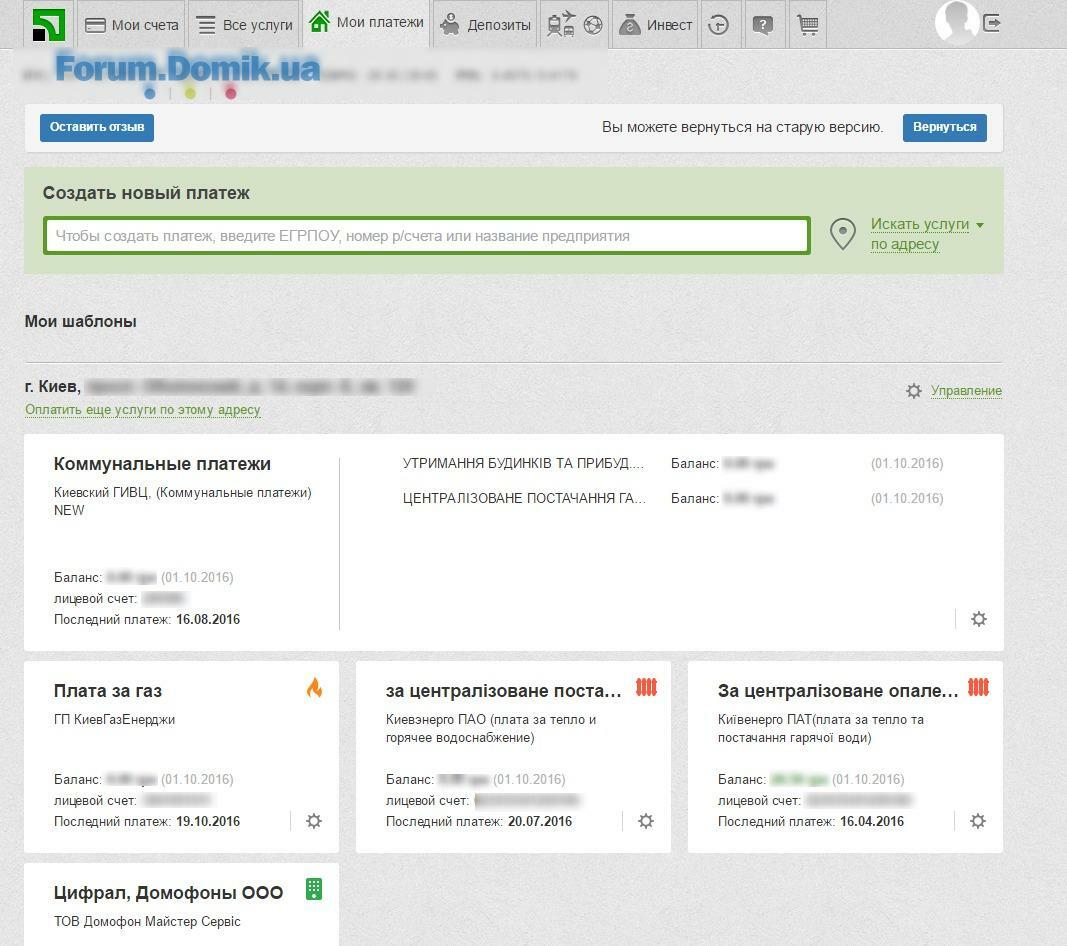Click the Вернуться button
Image resolution: width=1067 pixels, height=946 pixels.
point(945,127)
